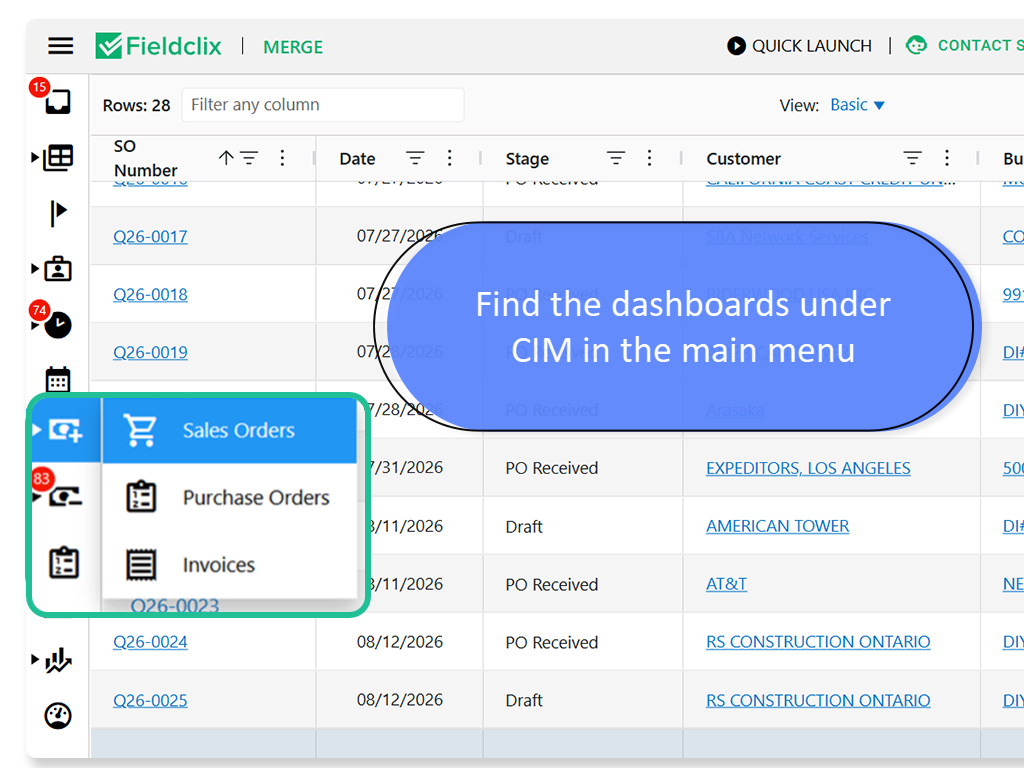Open Customer column options menu
Viewport: 1024px width, 768px height.
click(947, 158)
